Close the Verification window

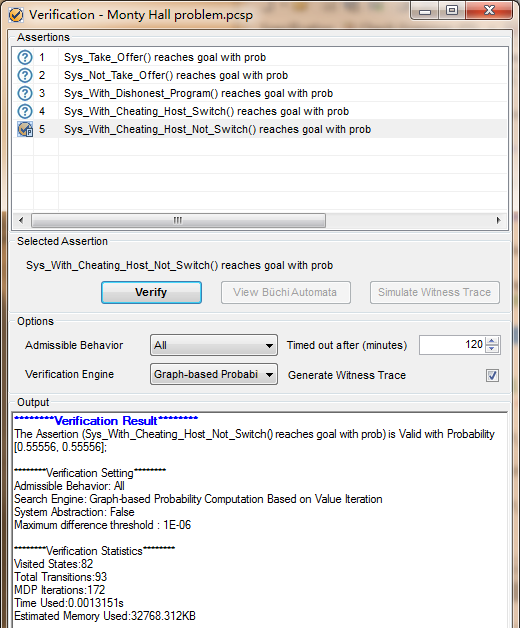click(x=489, y=11)
